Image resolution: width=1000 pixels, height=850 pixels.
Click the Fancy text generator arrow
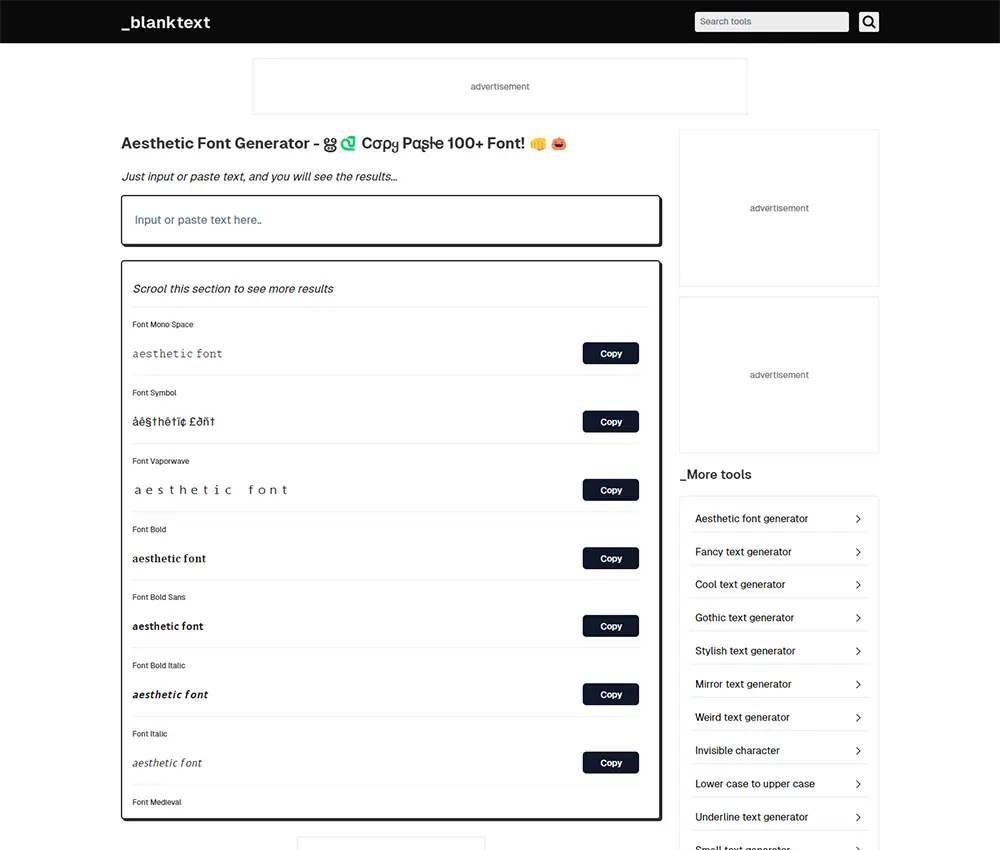point(858,552)
